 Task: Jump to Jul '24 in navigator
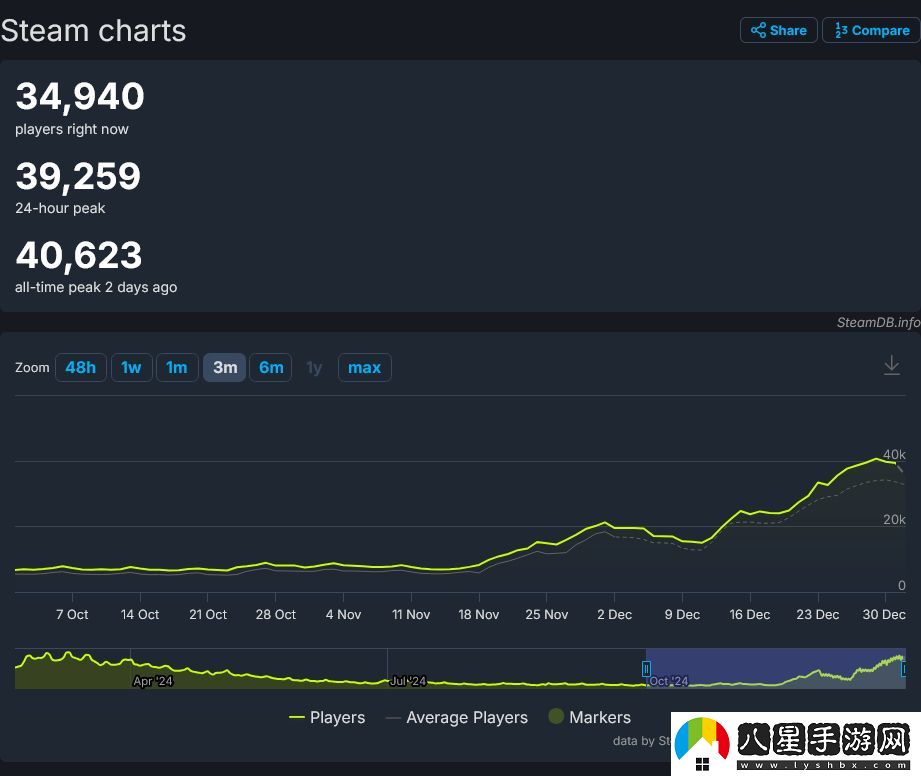pos(408,681)
